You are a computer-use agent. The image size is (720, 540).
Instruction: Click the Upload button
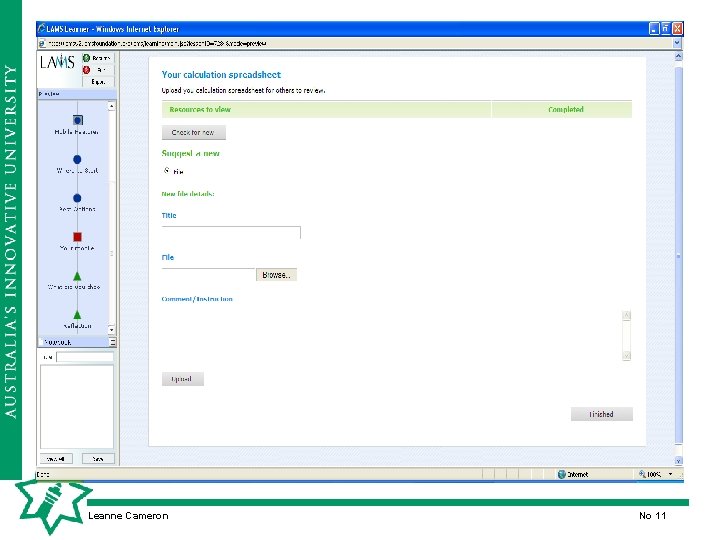click(182, 379)
